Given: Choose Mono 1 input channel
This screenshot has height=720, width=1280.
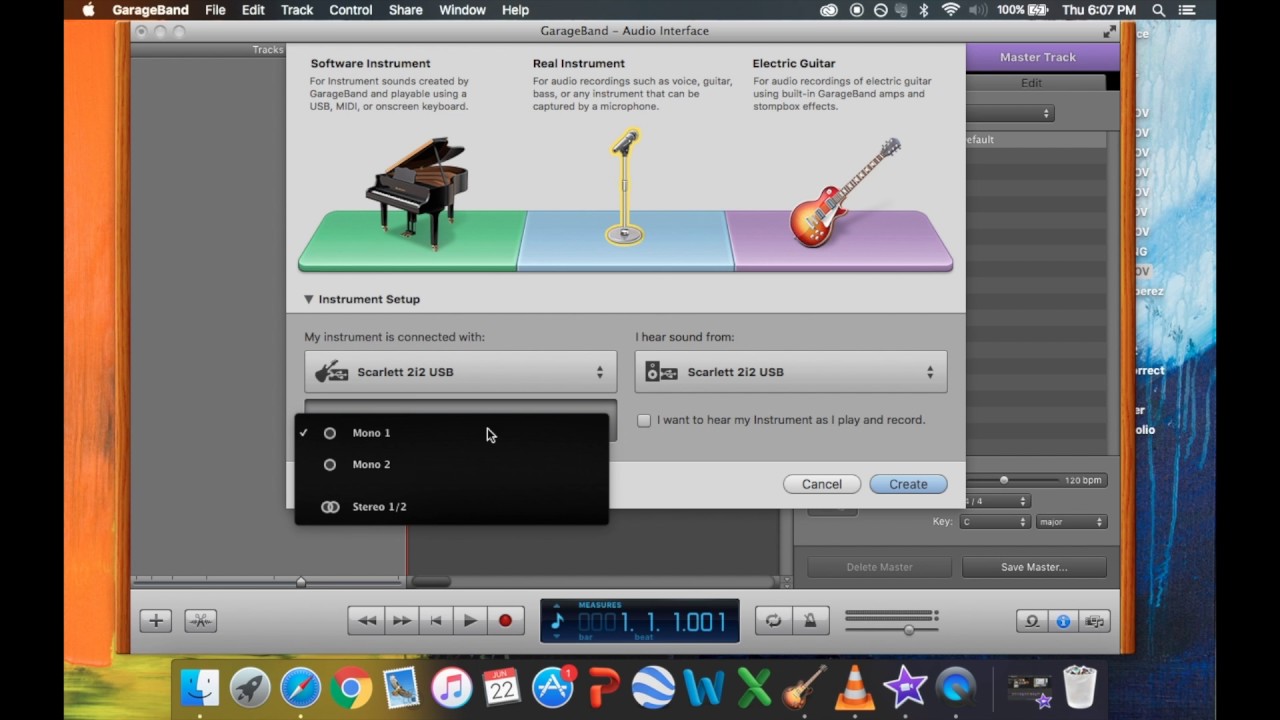Looking at the screenshot, I should tap(451, 433).
